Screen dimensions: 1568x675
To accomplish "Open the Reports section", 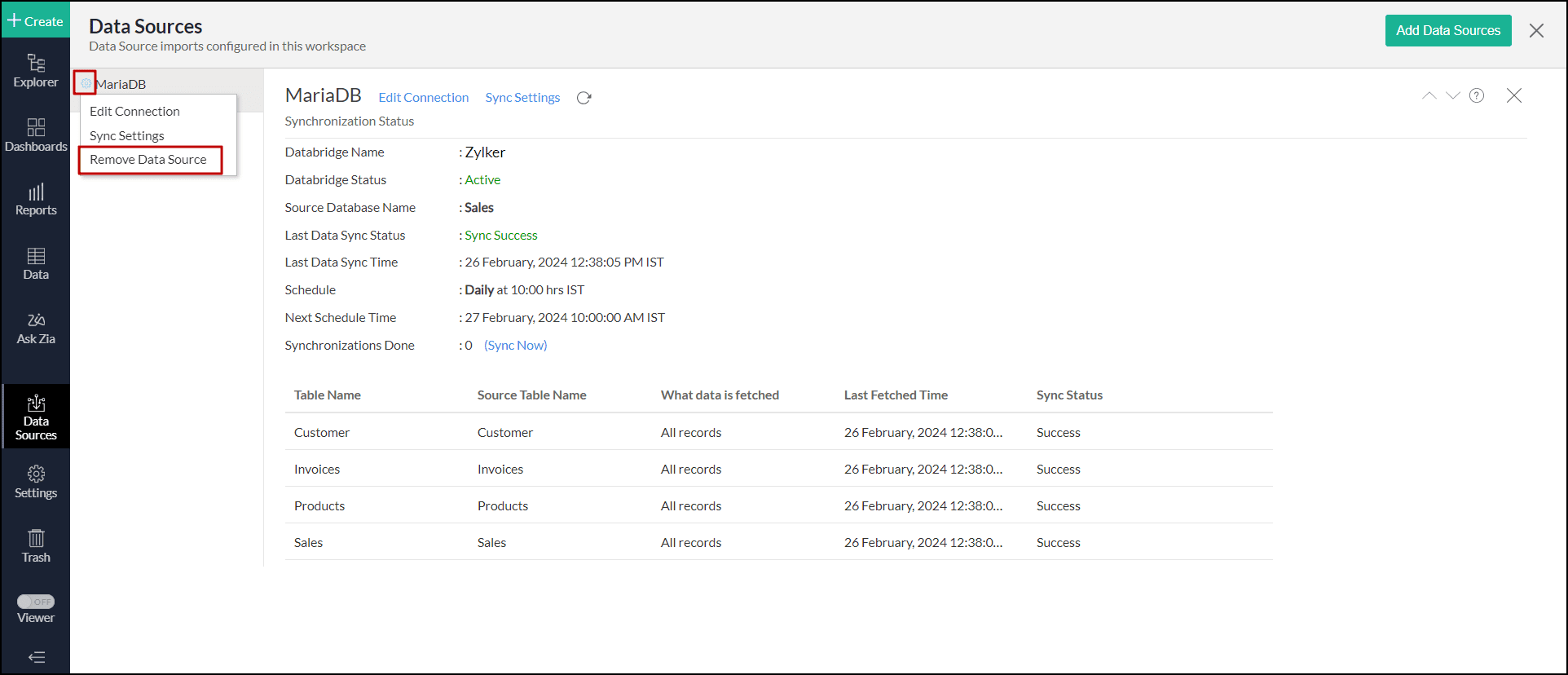I will click(36, 200).
